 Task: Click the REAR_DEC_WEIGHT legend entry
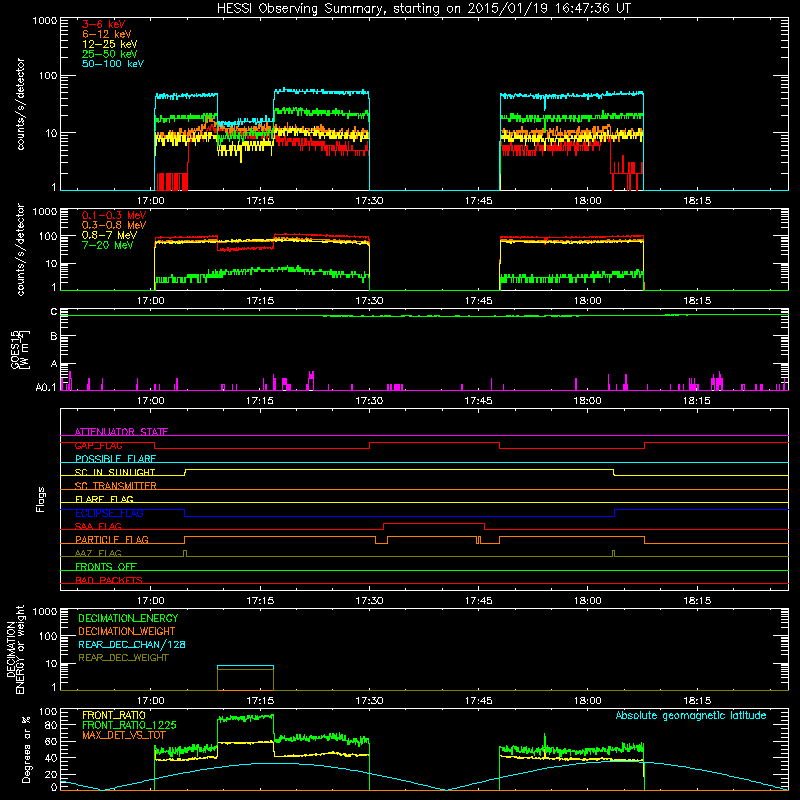(123, 658)
